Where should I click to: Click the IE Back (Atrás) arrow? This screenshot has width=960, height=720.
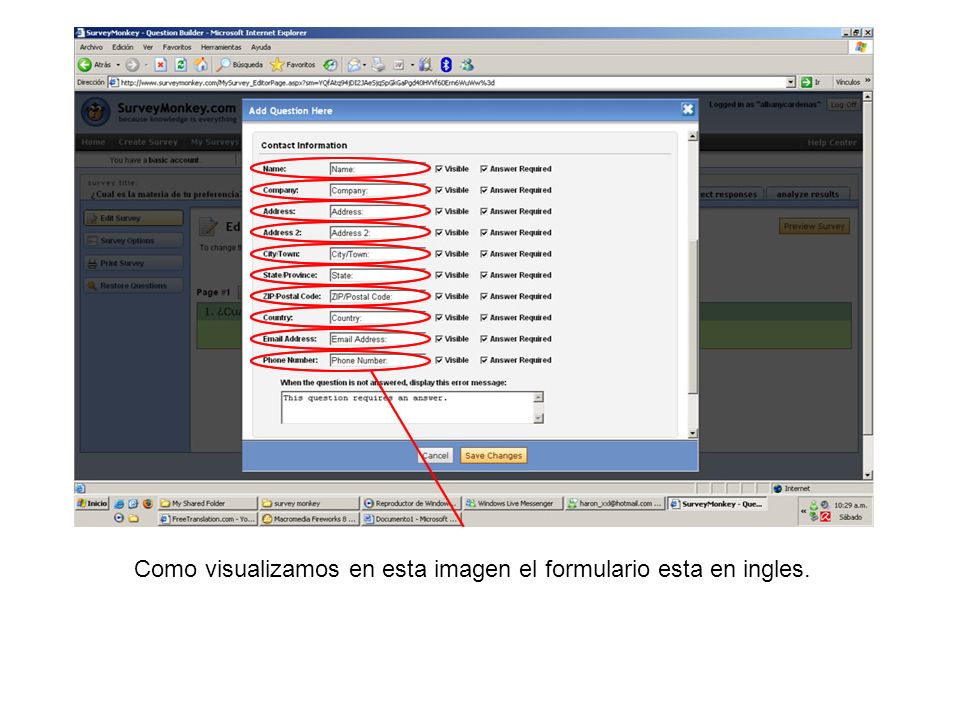tap(85, 64)
